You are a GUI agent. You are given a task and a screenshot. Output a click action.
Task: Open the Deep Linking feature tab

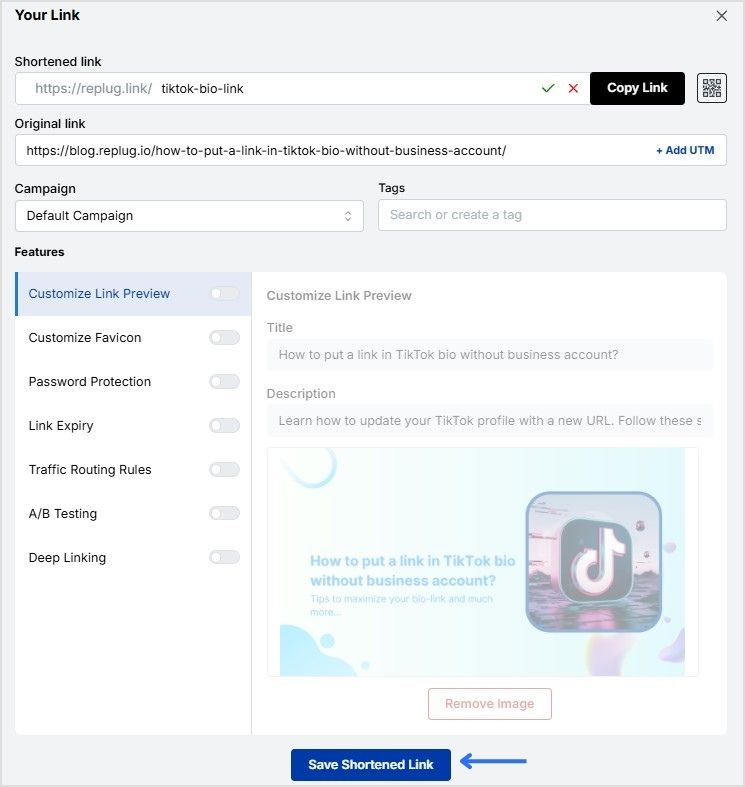(133, 557)
